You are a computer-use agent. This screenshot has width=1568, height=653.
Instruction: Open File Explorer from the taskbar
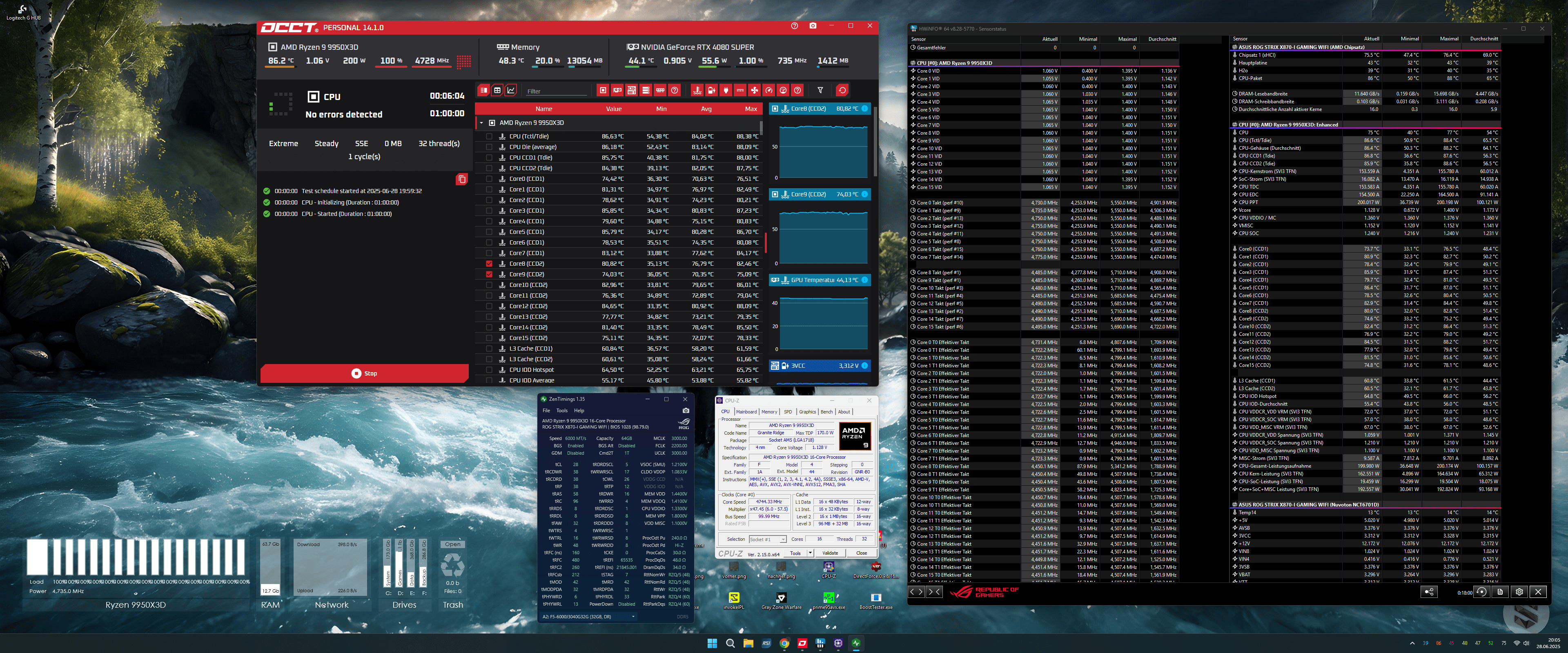click(x=748, y=643)
